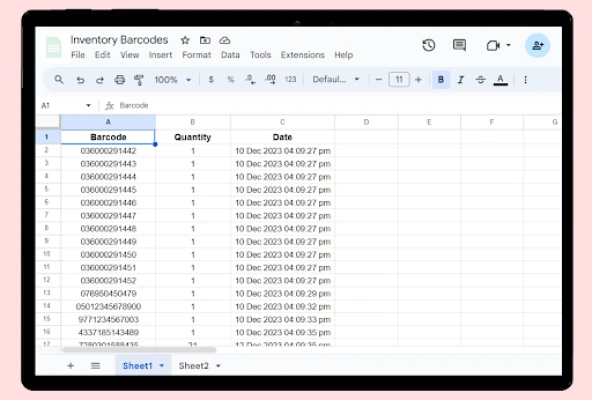Select the paint format roller icon
This screenshot has height=400, width=592.
tap(139, 80)
